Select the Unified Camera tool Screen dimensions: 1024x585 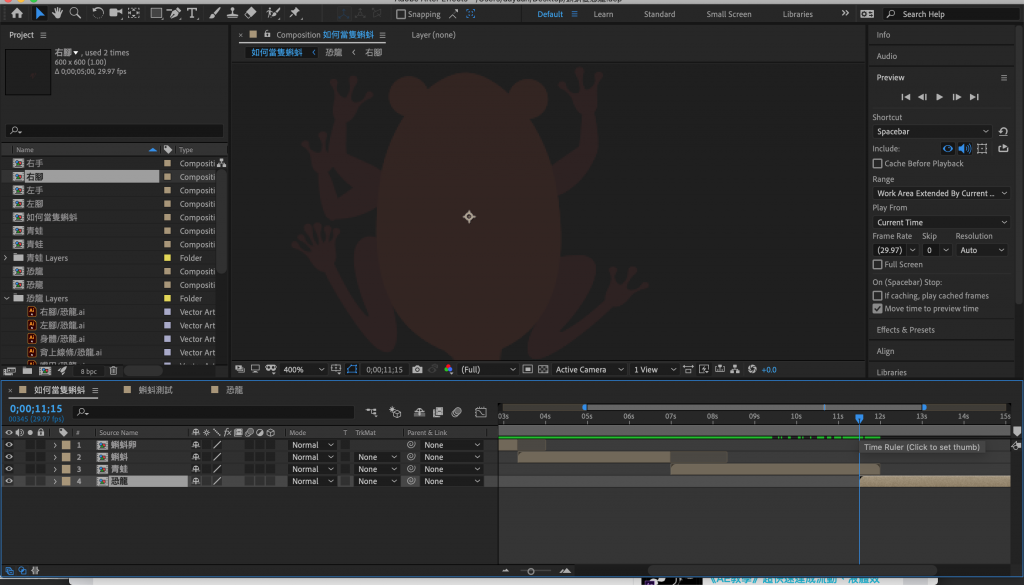pos(116,13)
